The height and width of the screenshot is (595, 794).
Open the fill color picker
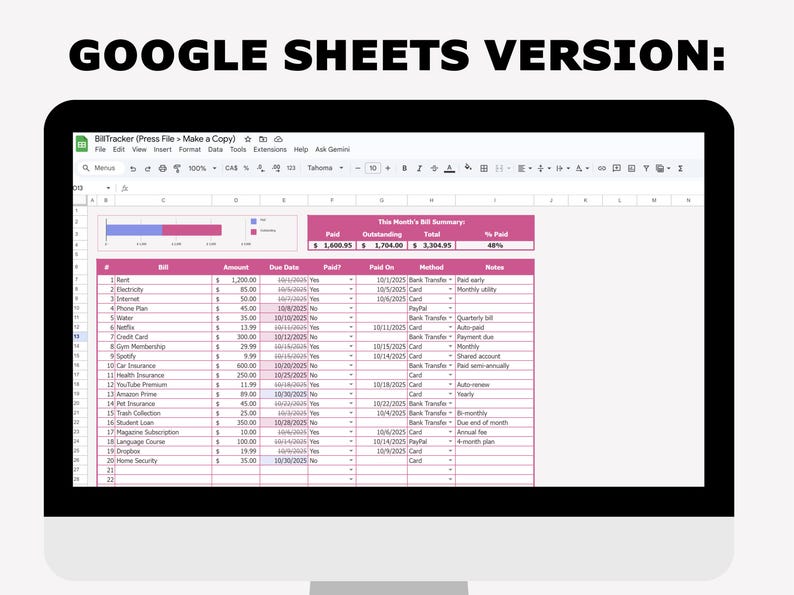[468, 168]
